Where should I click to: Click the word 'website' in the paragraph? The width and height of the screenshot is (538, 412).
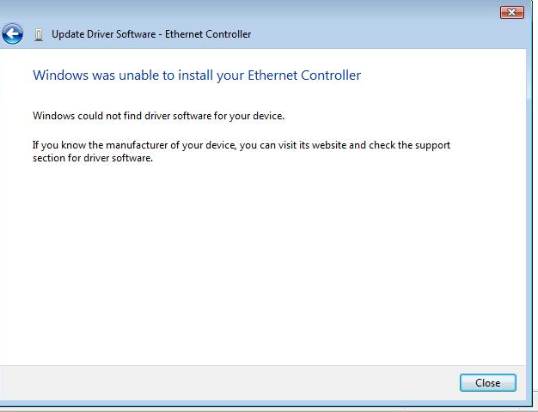pyautogui.click(x=329, y=145)
